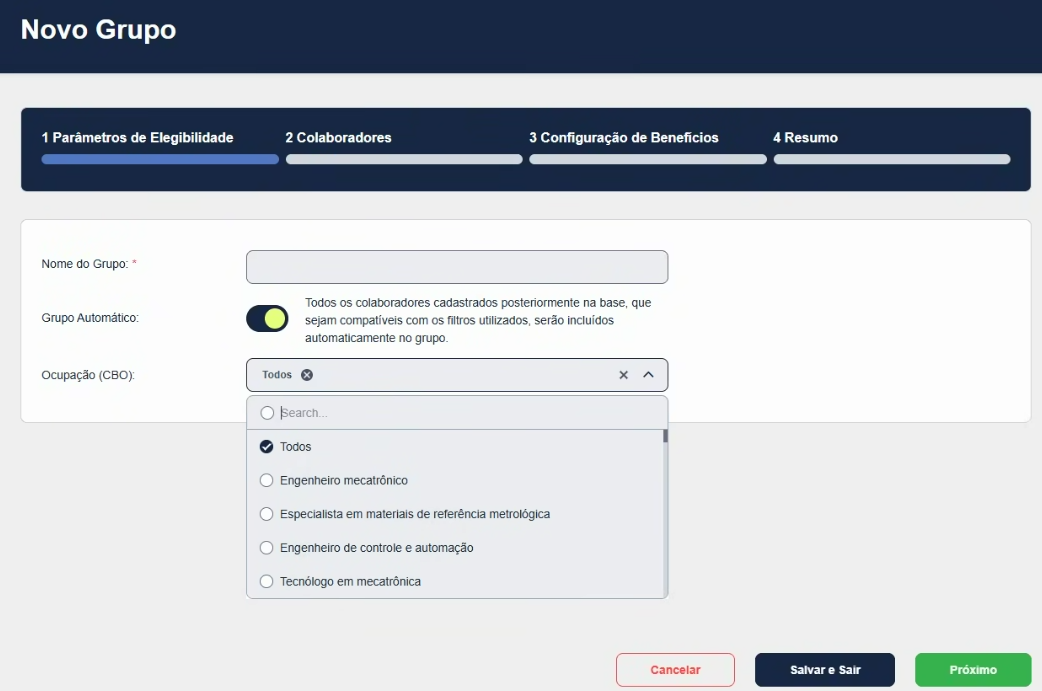Screen dimensions: 1042x691
Task: Proceed with the Próximo button
Action: click(x=973, y=670)
